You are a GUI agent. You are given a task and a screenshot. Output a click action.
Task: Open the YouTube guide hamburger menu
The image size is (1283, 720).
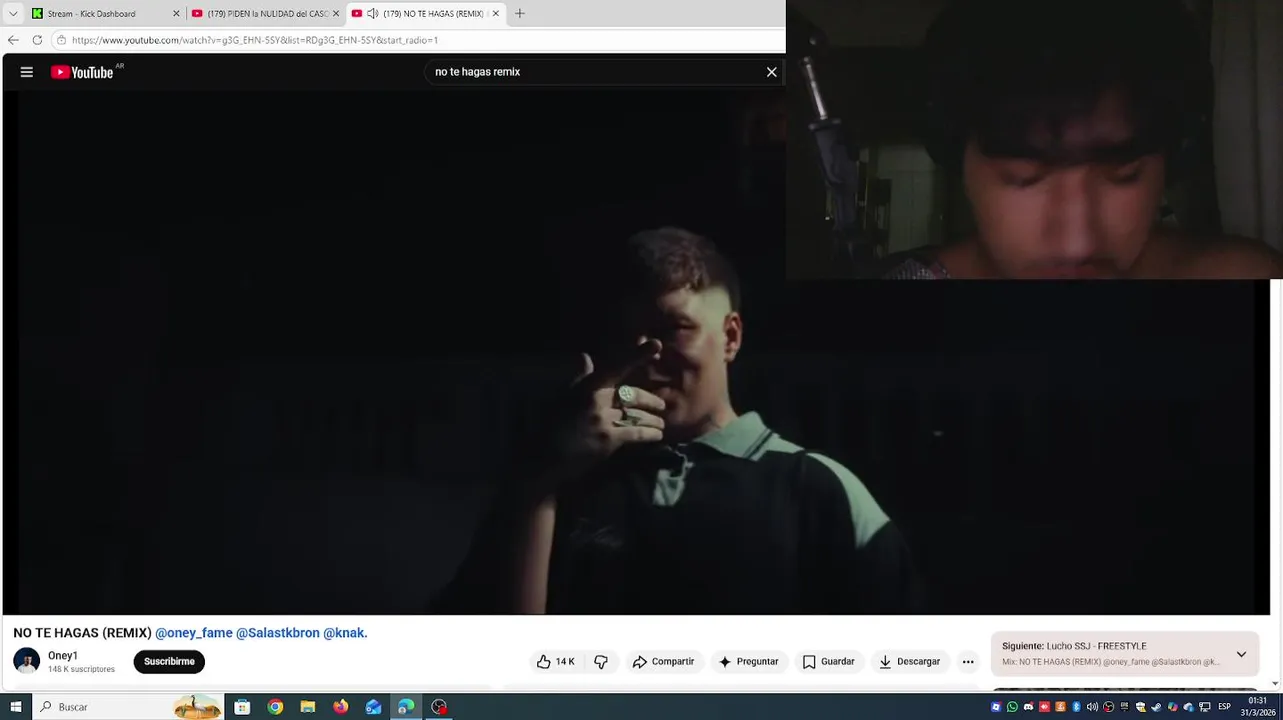click(27, 72)
